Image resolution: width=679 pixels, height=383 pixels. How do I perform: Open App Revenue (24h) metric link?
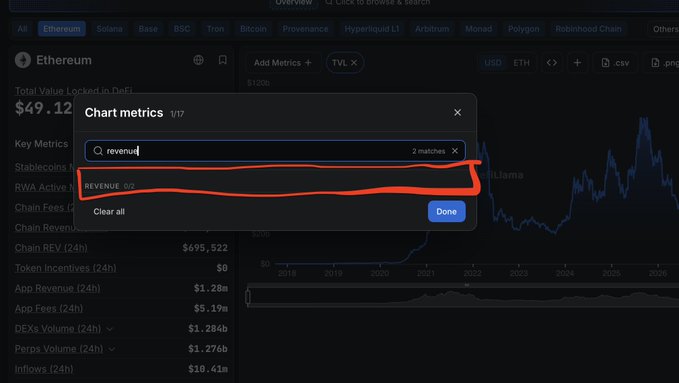(x=58, y=289)
